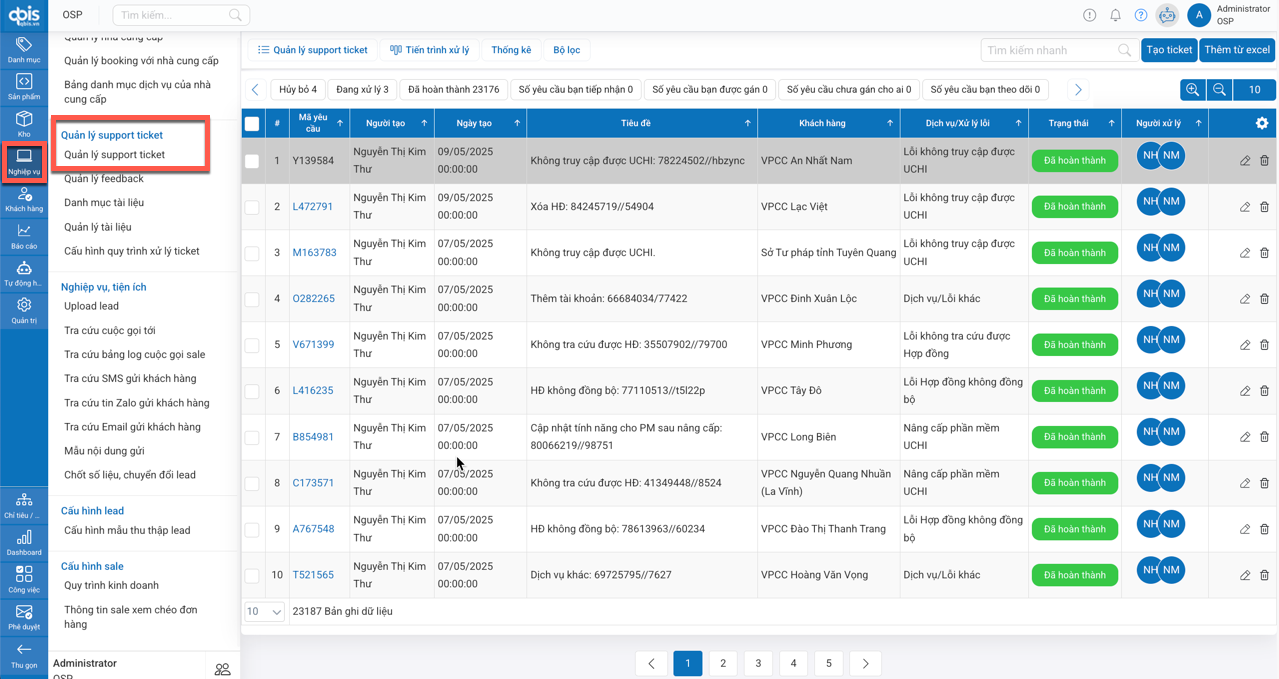Open the Thống kê tab
This screenshot has width=1279, height=679.
[x=511, y=50]
